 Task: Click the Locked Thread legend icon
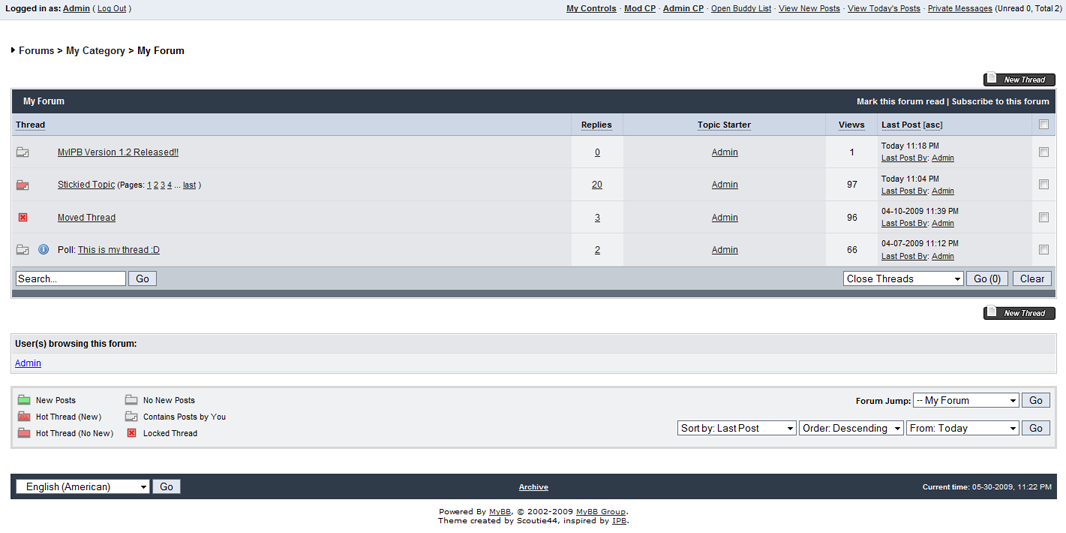[131, 432]
